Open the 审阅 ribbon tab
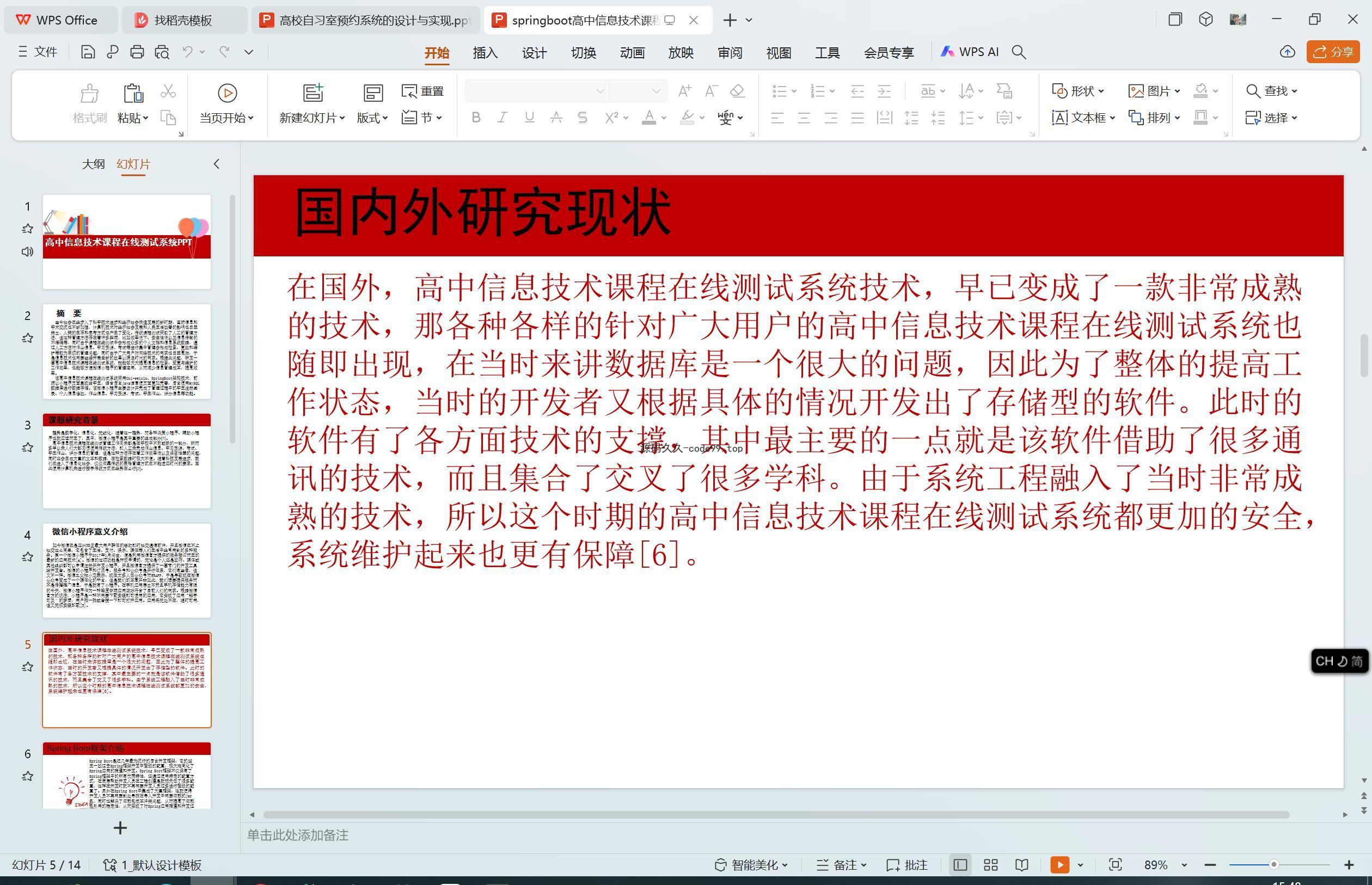Image resolution: width=1372 pixels, height=885 pixels. 730,53
